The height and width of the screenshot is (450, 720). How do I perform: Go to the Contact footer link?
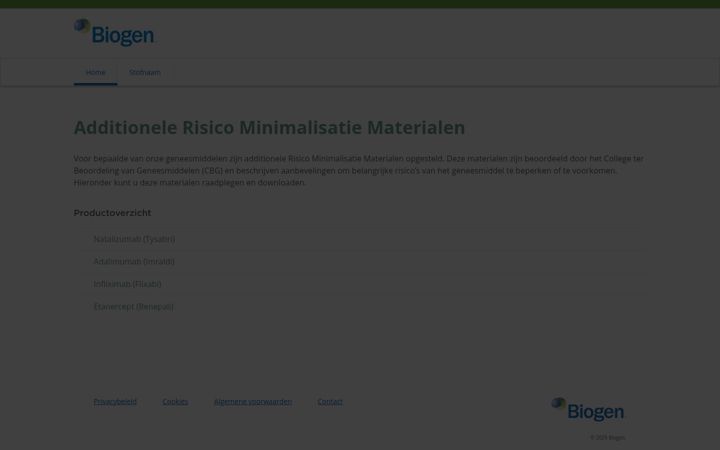pos(330,402)
